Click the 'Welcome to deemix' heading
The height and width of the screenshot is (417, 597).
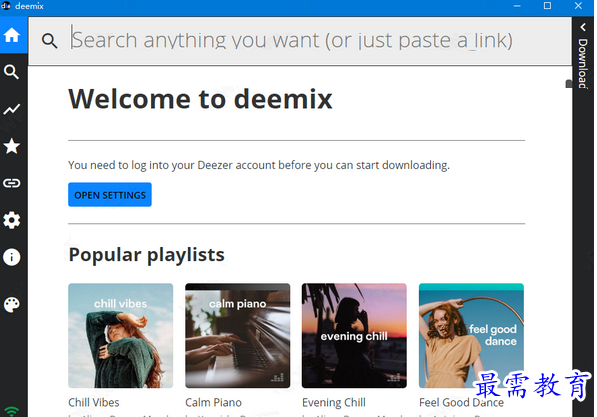200,99
